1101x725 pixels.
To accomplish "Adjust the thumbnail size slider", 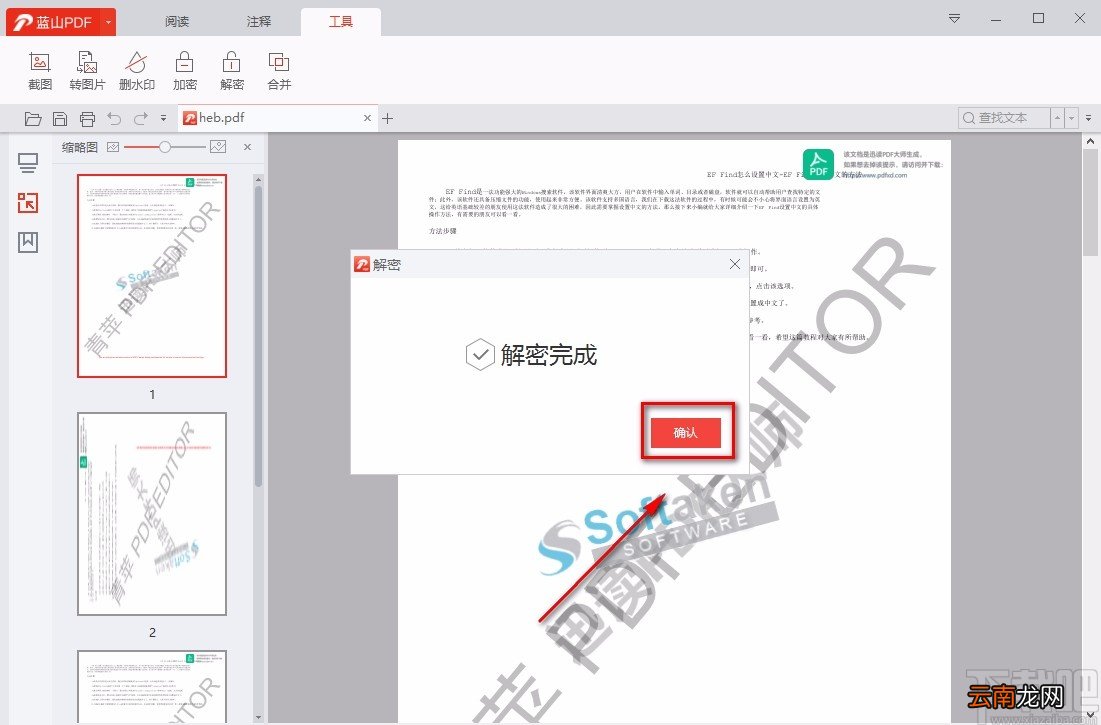I will click(x=165, y=147).
